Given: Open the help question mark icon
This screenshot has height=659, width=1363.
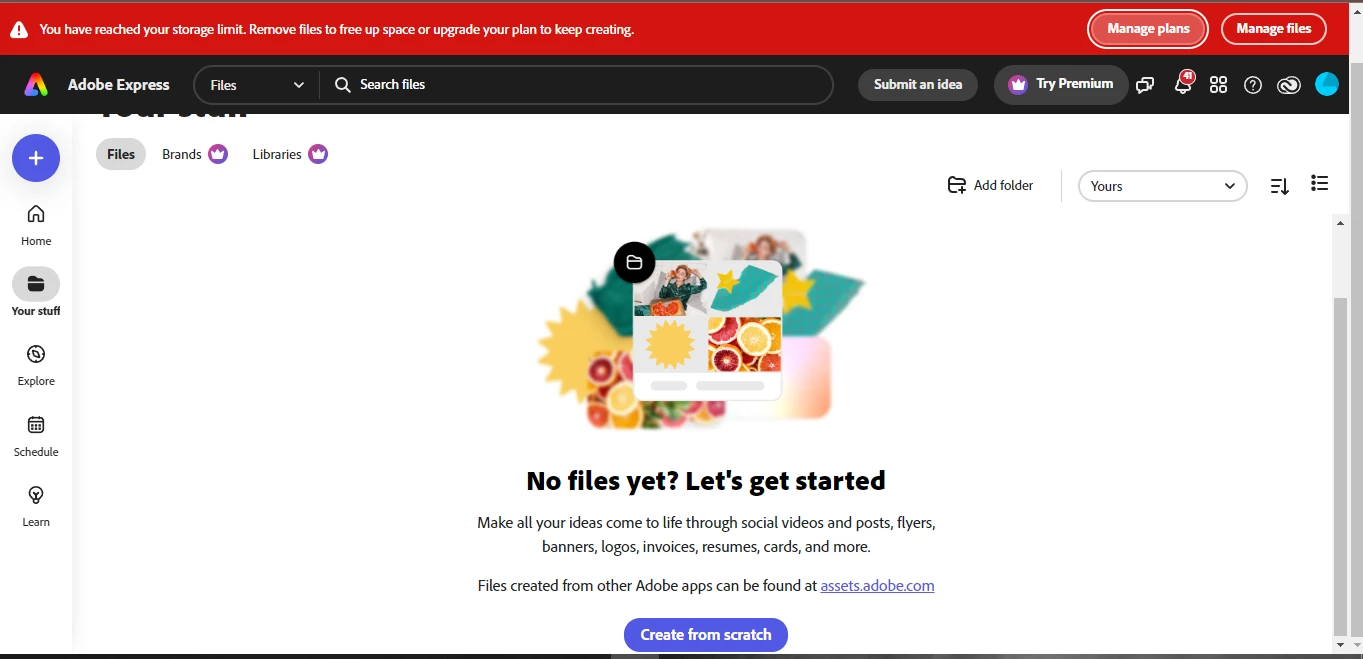Looking at the screenshot, I should point(1253,85).
